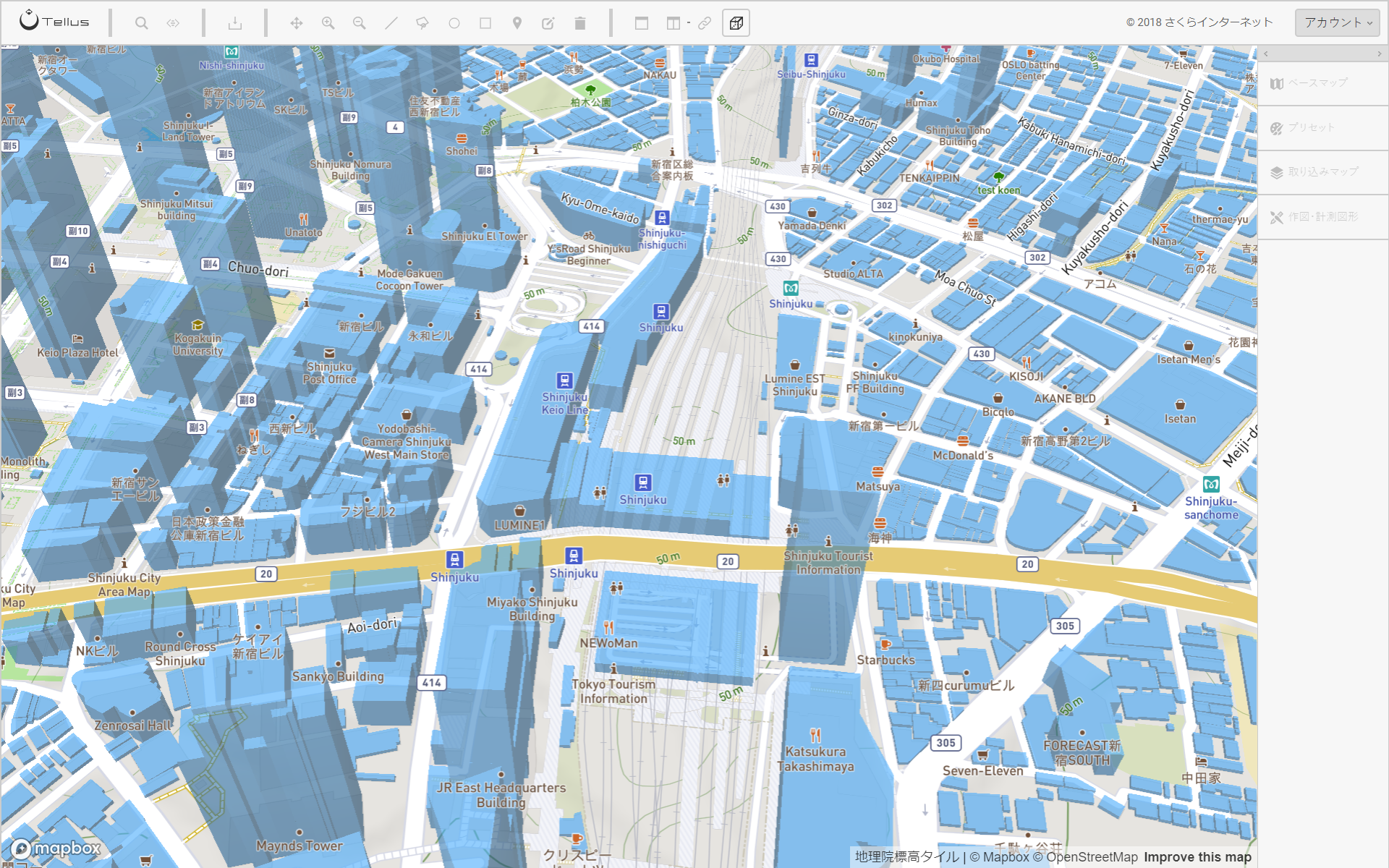
Task: Open the ベースマップ basemap panel
Action: coord(1323,83)
